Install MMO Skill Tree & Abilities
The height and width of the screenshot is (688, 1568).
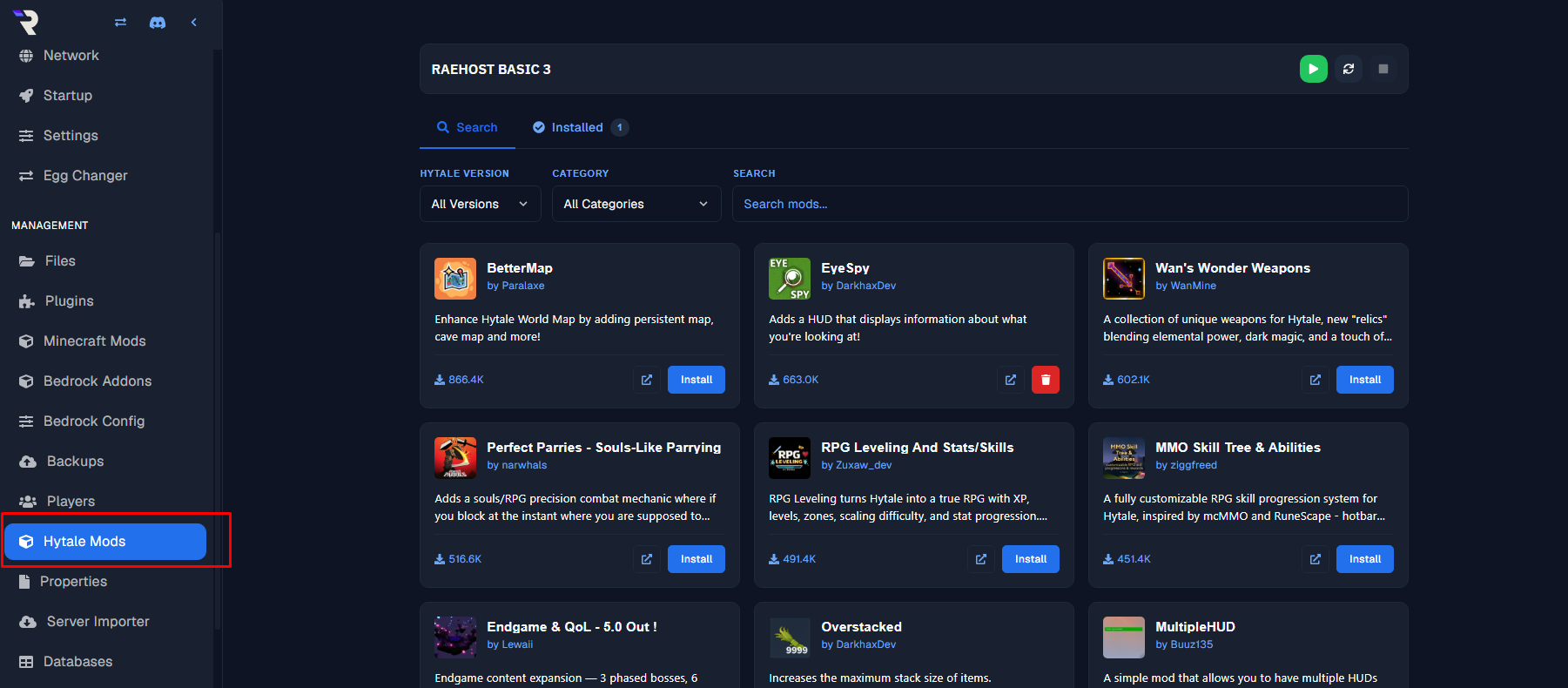[1365, 559]
